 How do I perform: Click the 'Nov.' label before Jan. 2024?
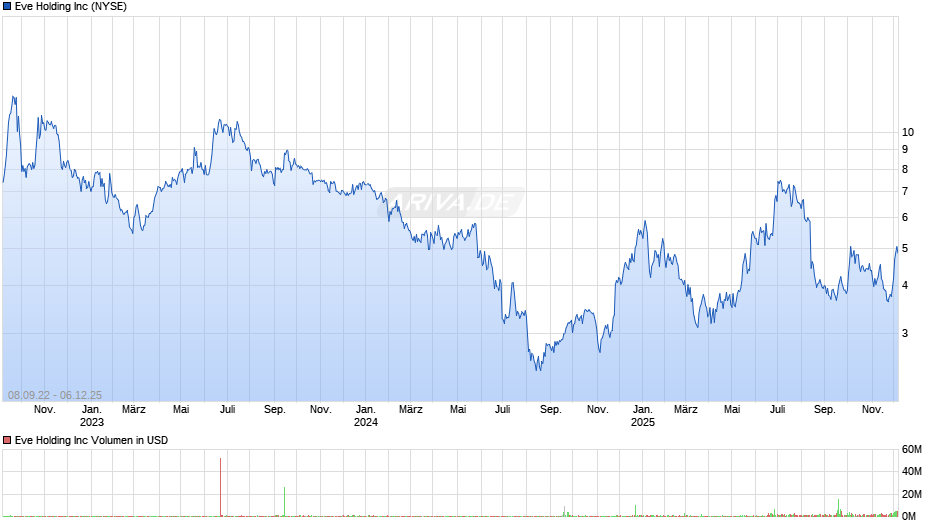point(321,410)
